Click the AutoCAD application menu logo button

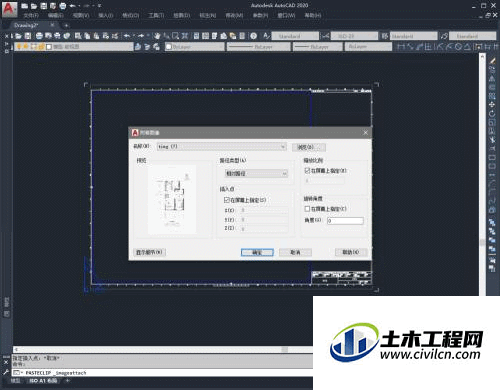click(x=9, y=9)
